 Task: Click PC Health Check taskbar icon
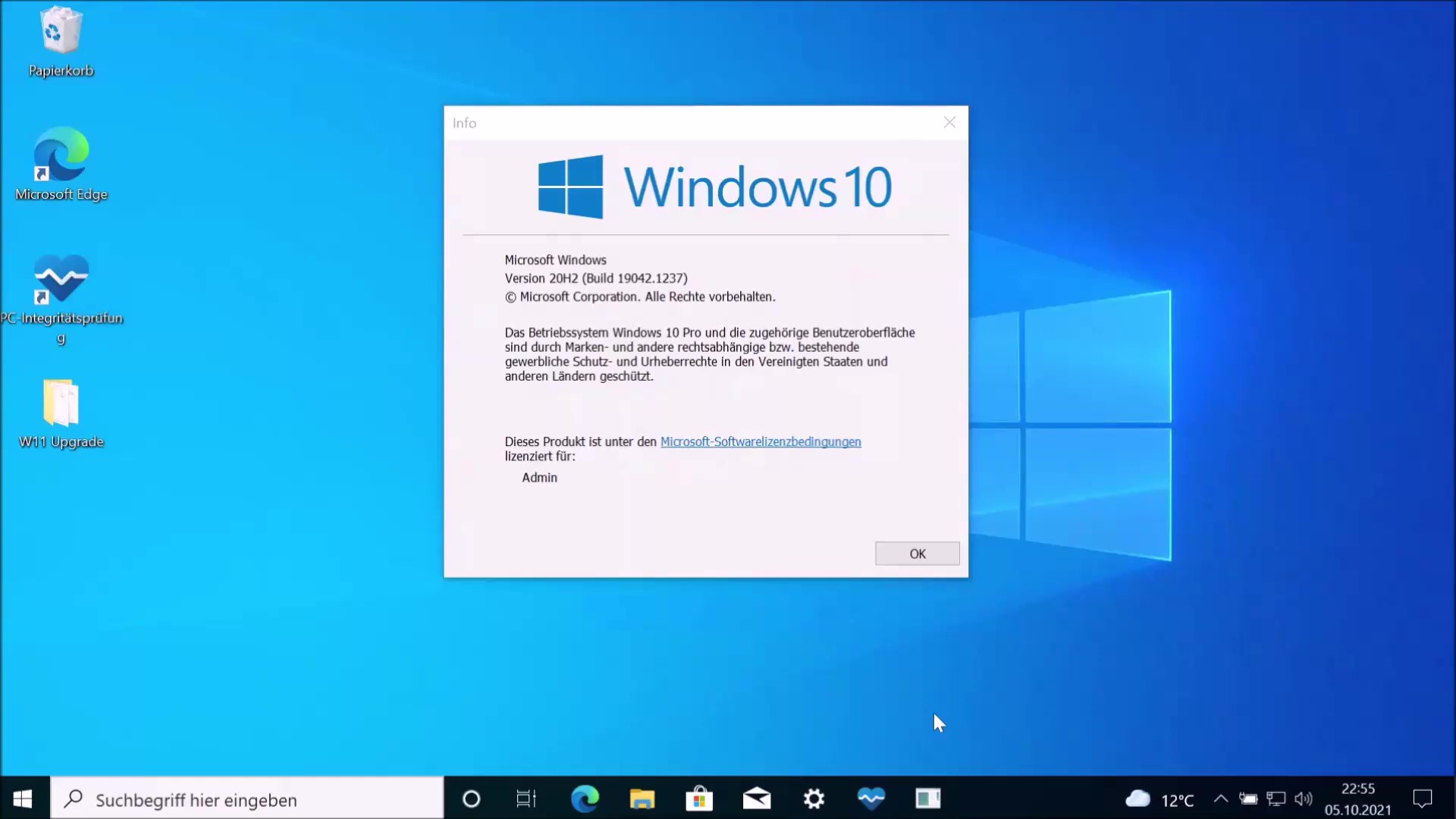pos(871,799)
